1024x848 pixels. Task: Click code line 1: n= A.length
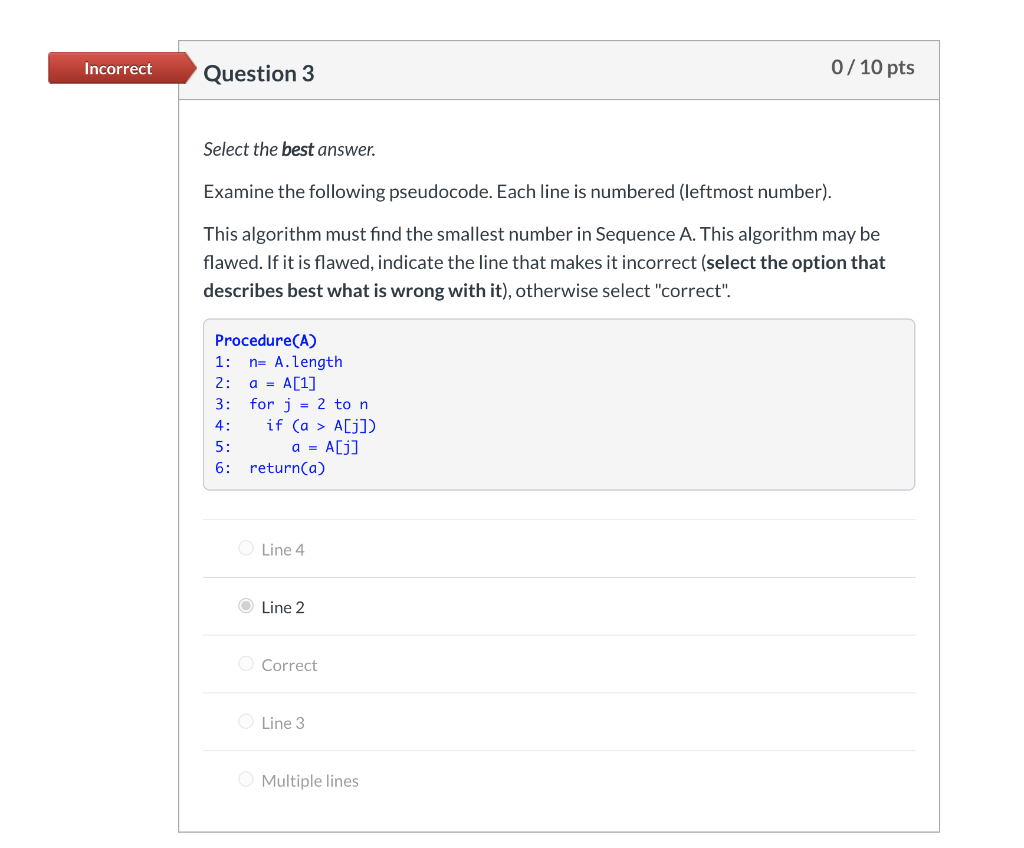click(x=279, y=362)
